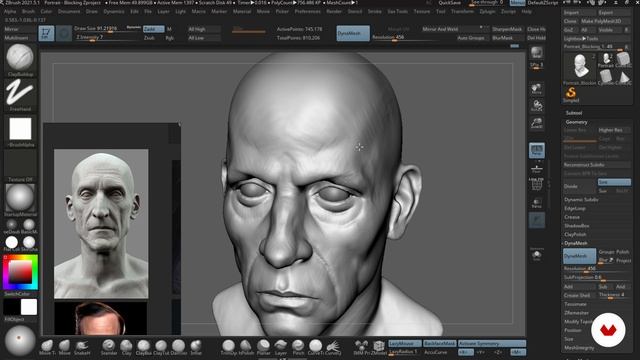Select the Inflate brush

[196, 347]
